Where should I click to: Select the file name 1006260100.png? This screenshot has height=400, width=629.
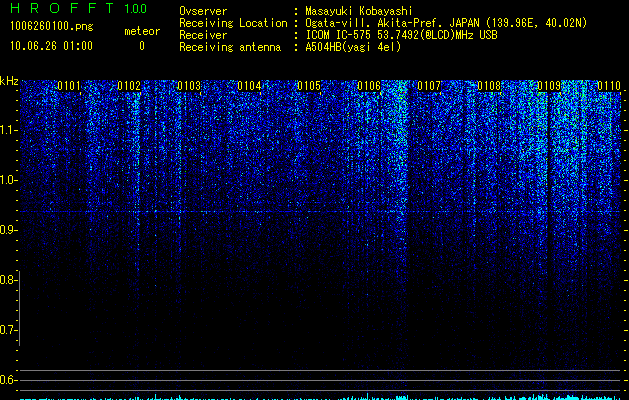(x=52, y=27)
